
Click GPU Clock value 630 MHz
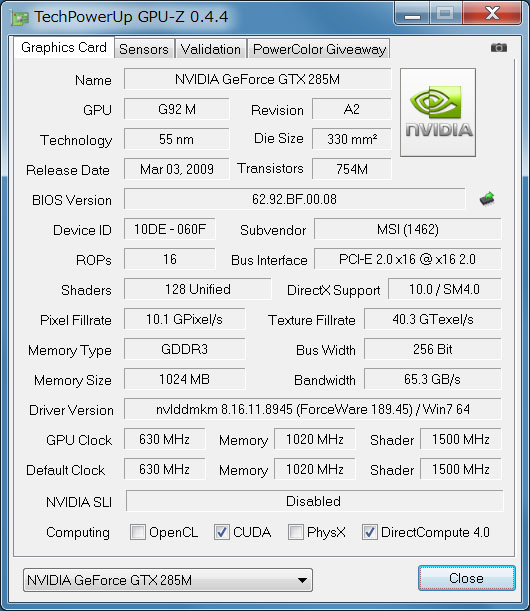coord(164,439)
